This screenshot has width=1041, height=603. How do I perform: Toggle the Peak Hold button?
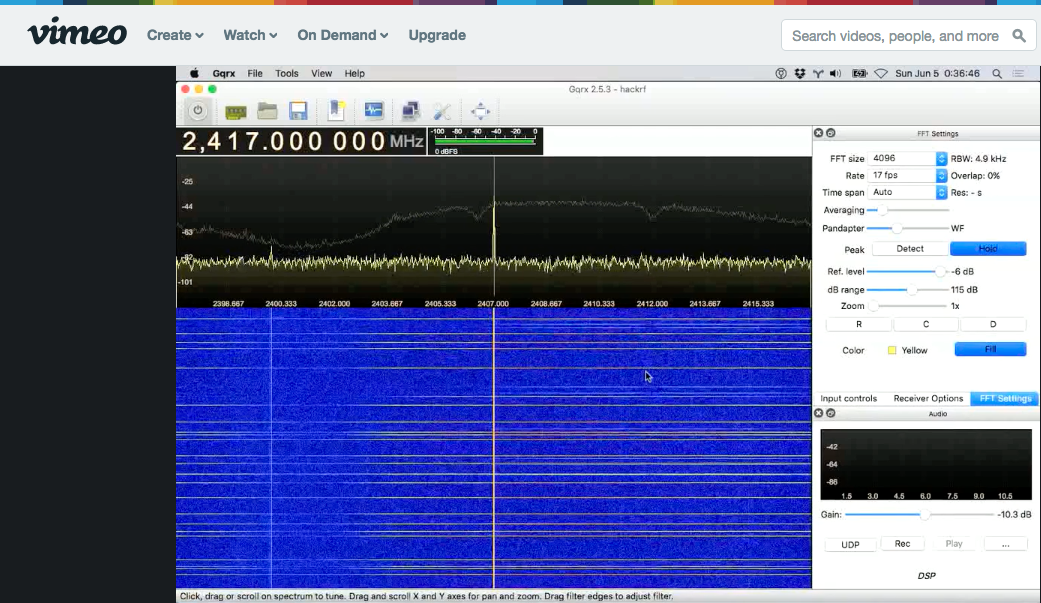point(988,248)
